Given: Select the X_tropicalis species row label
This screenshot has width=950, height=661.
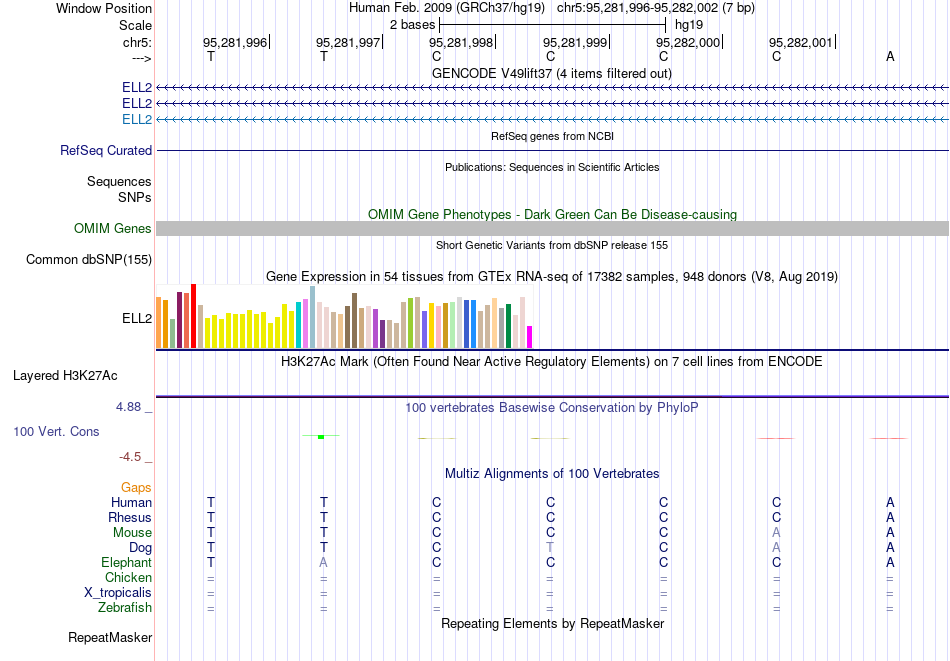Looking at the screenshot, I should [x=118, y=593].
